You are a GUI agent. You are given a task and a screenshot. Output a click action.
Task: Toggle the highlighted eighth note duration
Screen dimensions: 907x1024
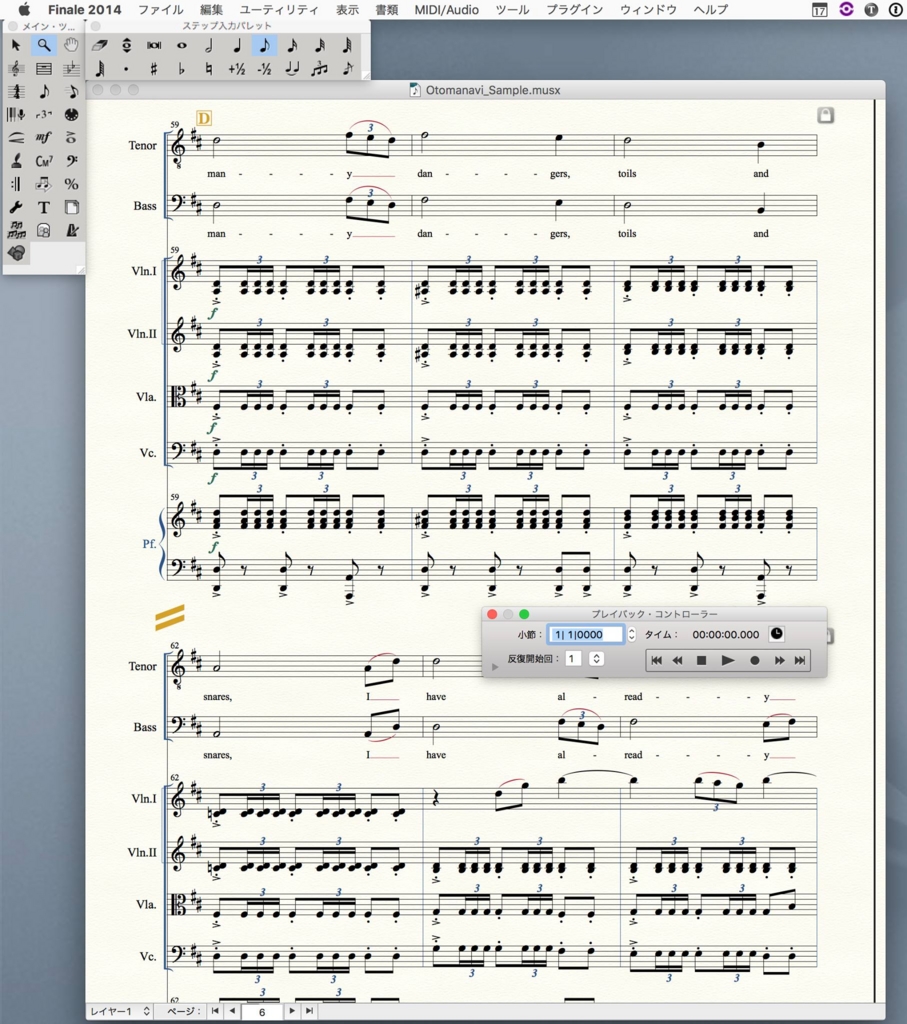[264, 45]
